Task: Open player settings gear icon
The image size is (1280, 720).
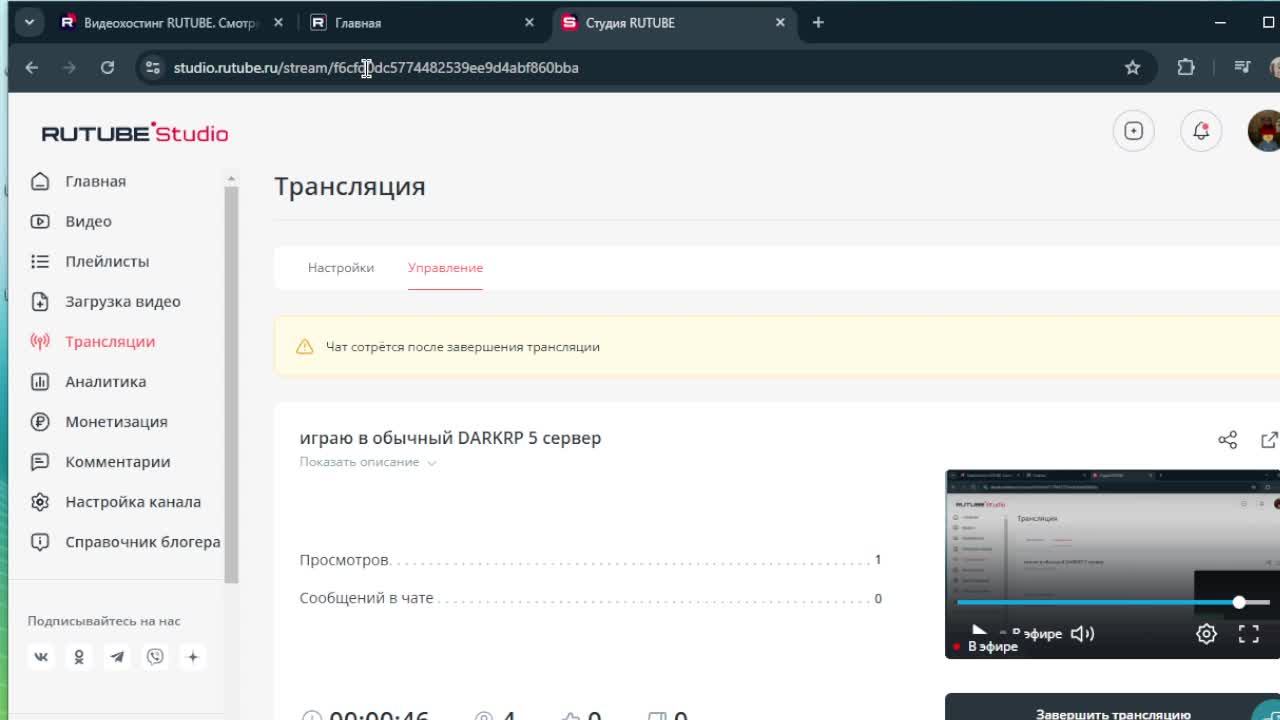Action: coord(1206,634)
